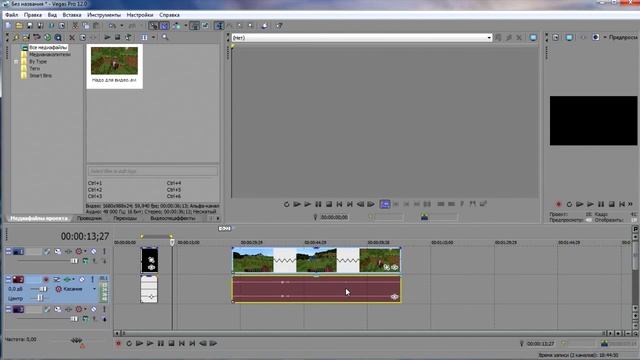Open the Файл menu

click(11, 15)
